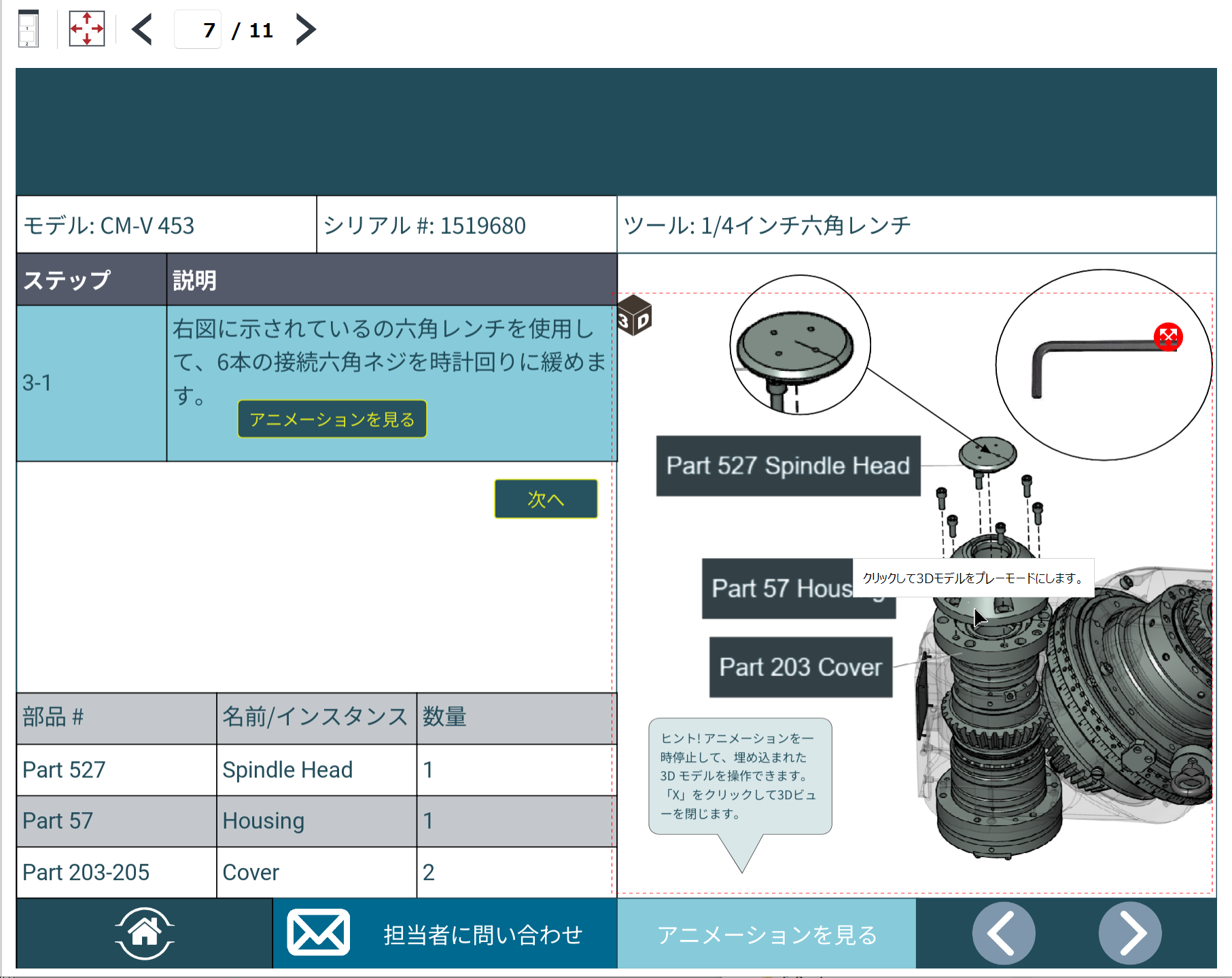This screenshot has width=1232, height=978.
Task: Select the Part 203-205 table cell
Action: (116, 873)
